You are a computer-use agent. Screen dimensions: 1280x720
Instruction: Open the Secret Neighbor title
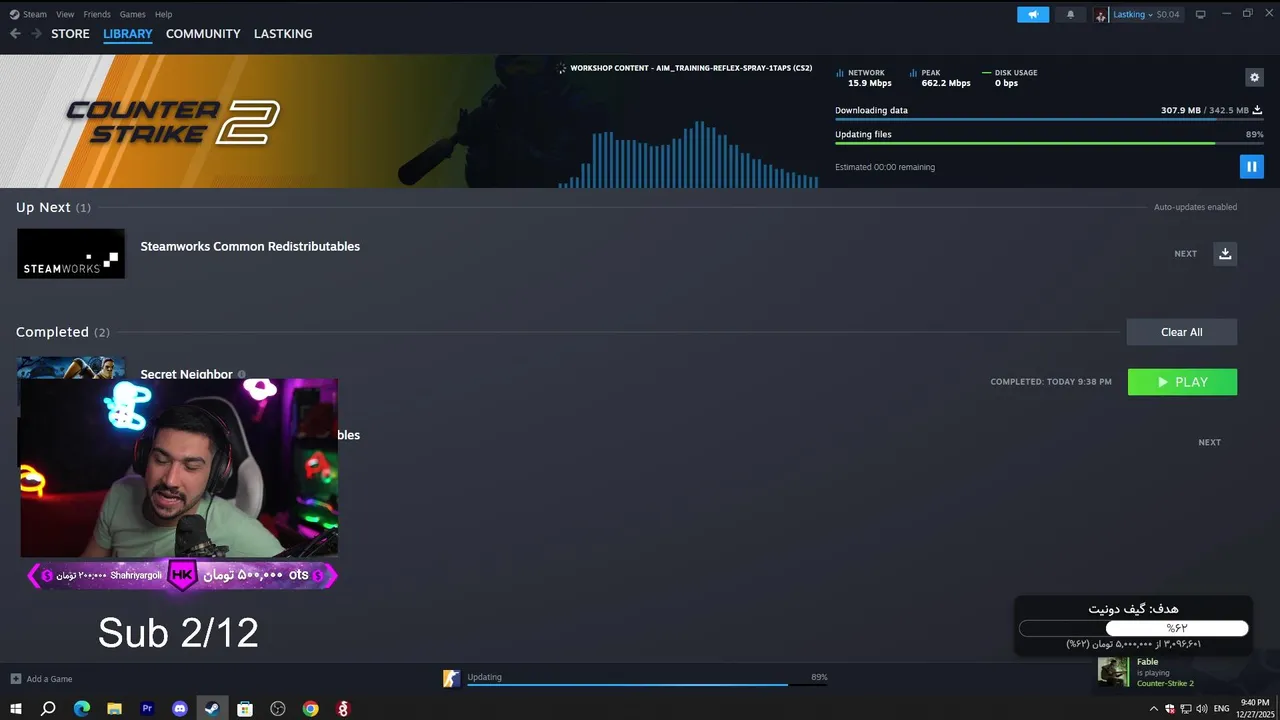point(186,374)
